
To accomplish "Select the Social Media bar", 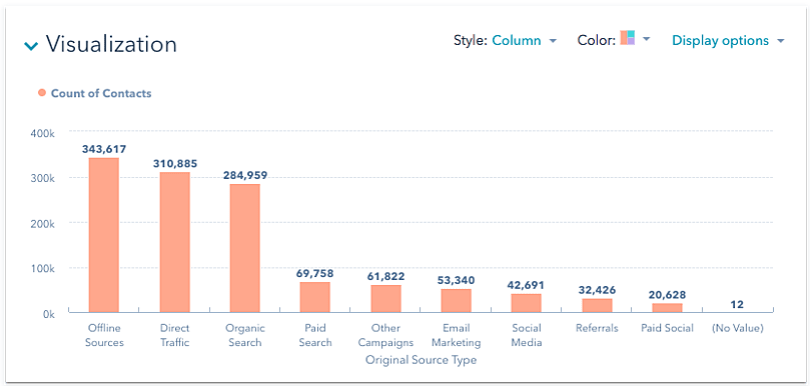I will point(526,303).
